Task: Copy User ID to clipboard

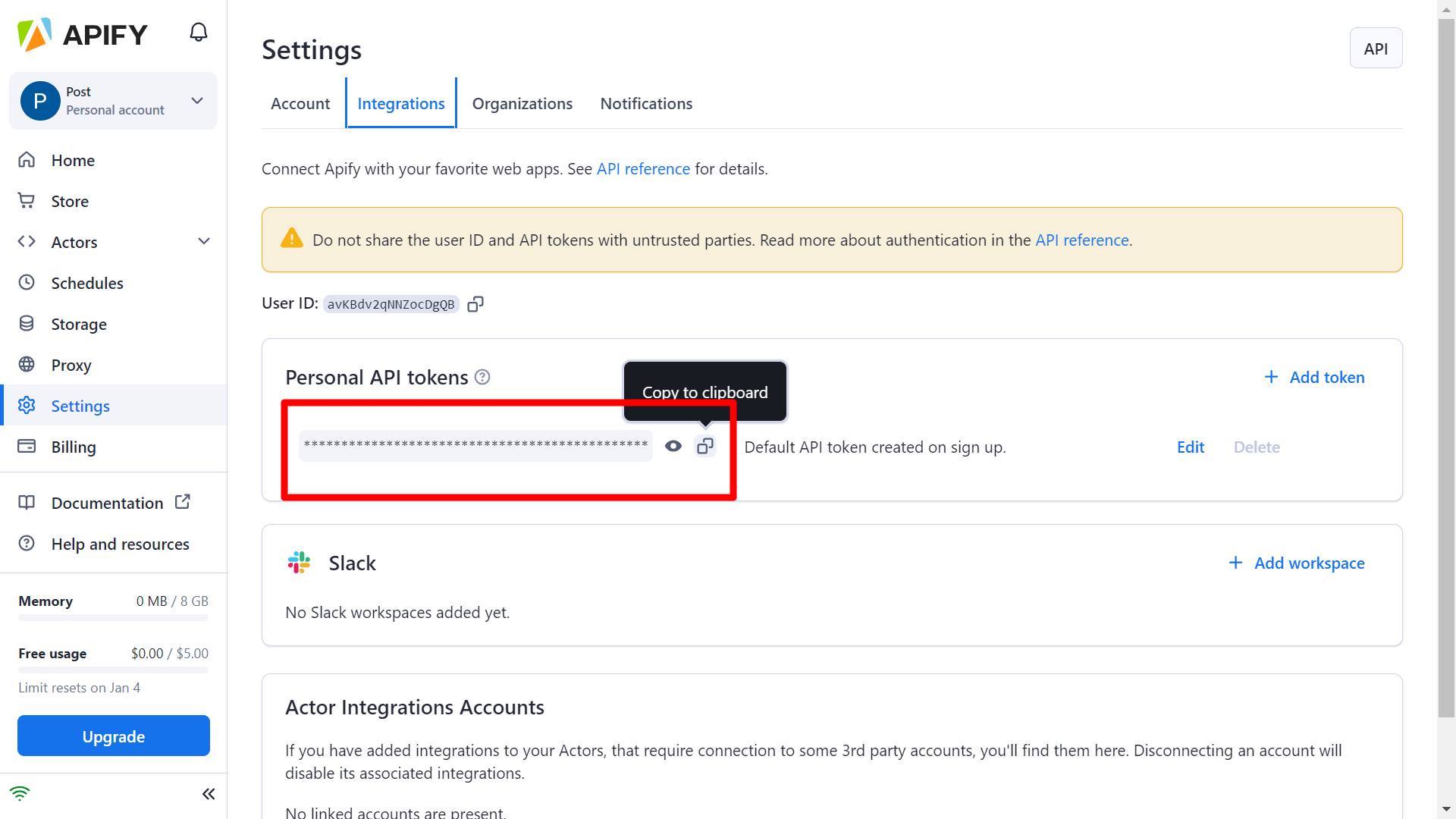Action: click(475, 304)
